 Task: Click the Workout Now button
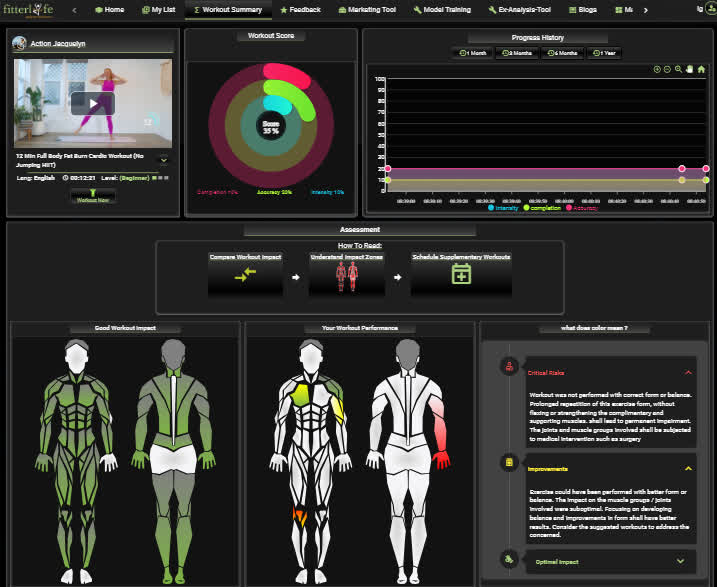[x=93, y=196]
